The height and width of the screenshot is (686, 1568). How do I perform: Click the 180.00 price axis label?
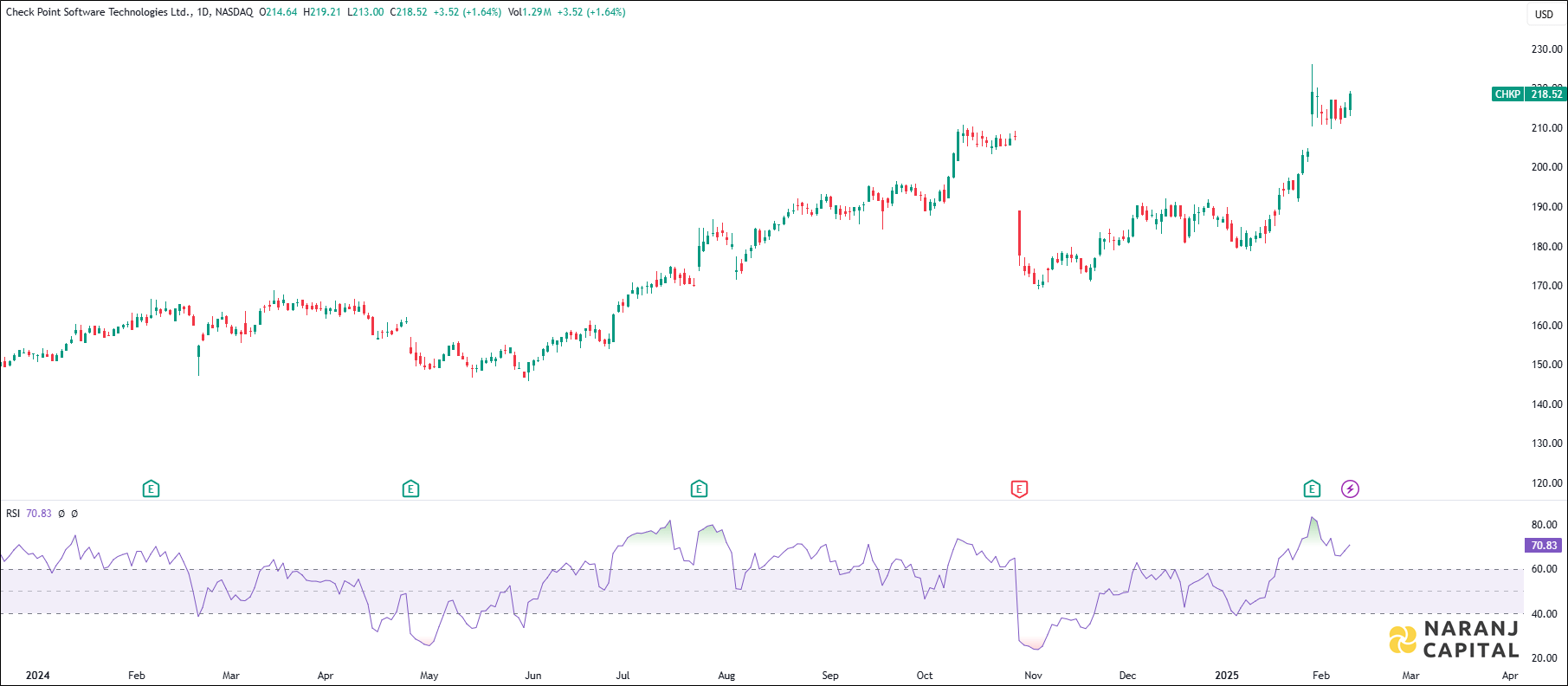pos(1546,247)
